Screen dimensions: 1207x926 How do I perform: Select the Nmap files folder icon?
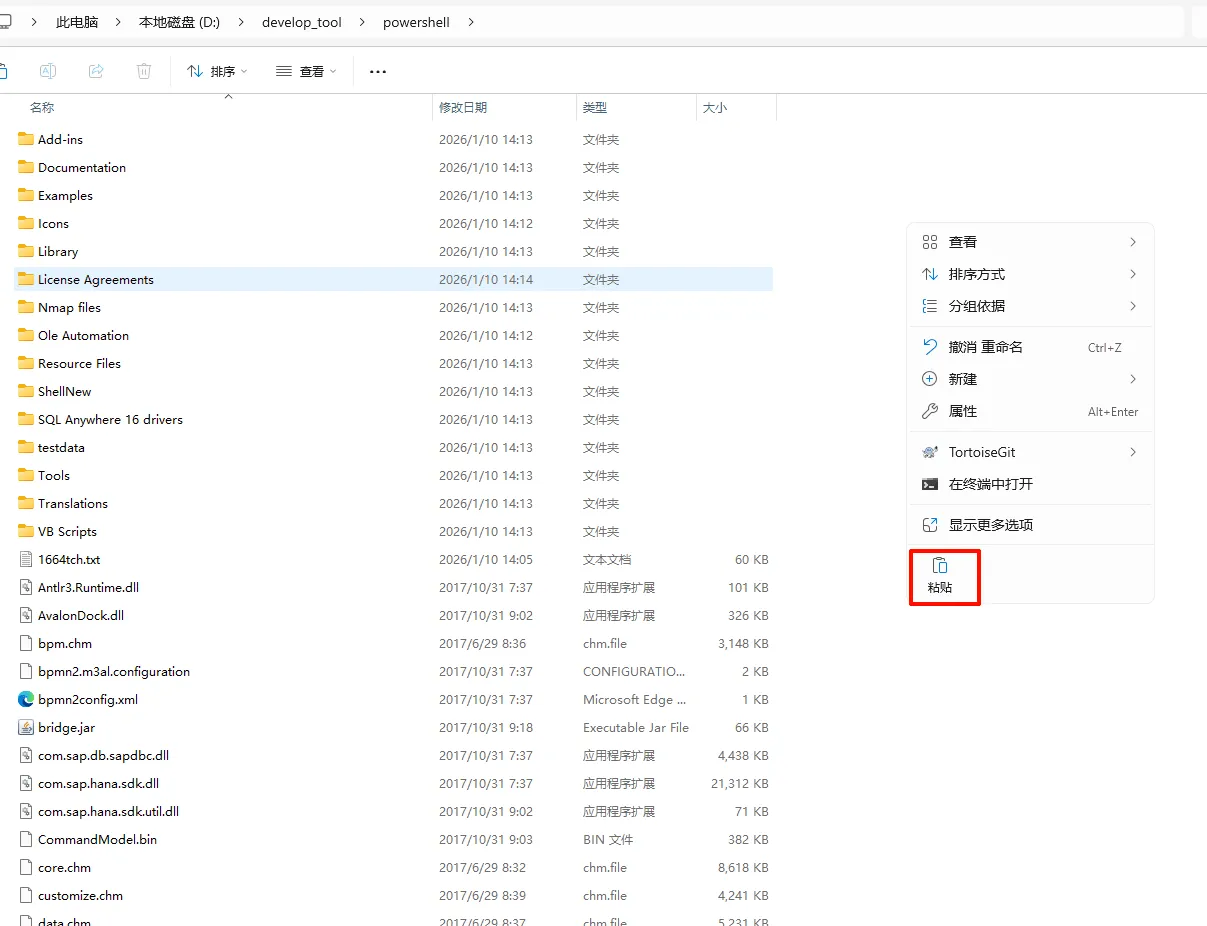(x=26, y=307)
